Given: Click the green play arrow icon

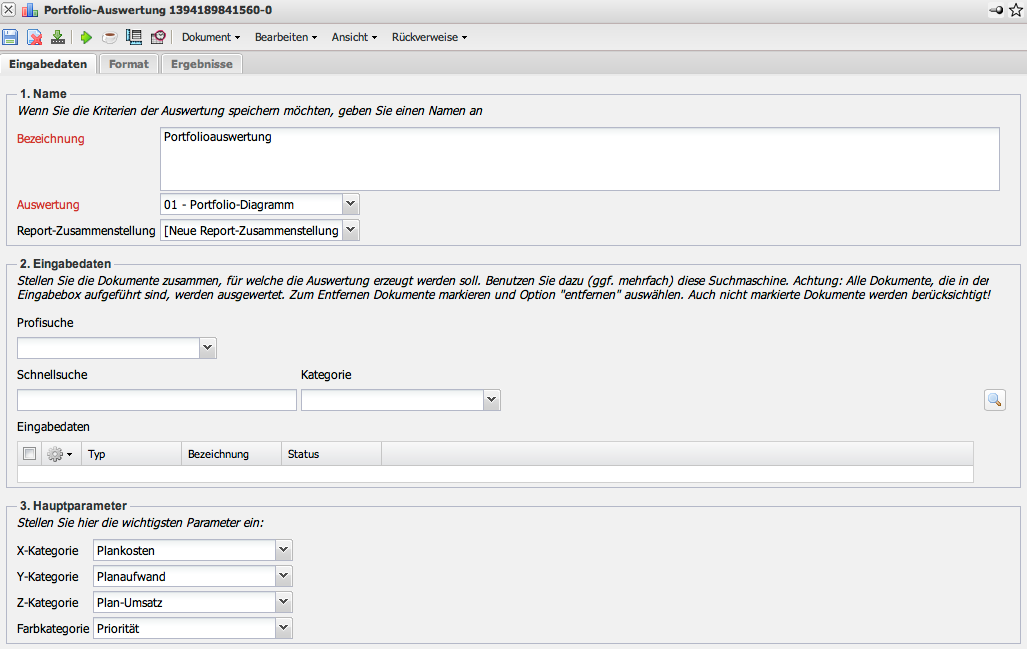Looking at the screenshot, I should coord(86,37).
